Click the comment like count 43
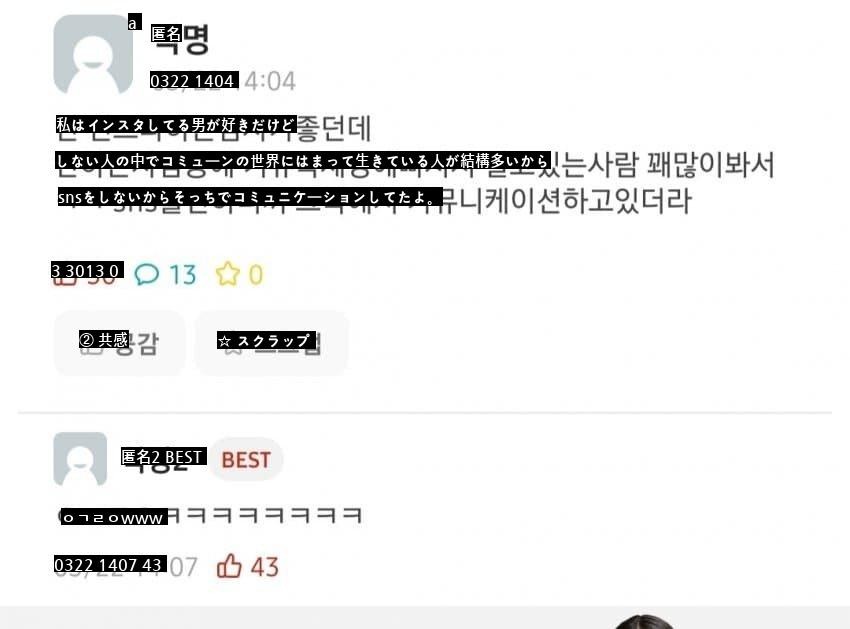The height and width of the screenshot is (629, 850). (x=265, y=567)
